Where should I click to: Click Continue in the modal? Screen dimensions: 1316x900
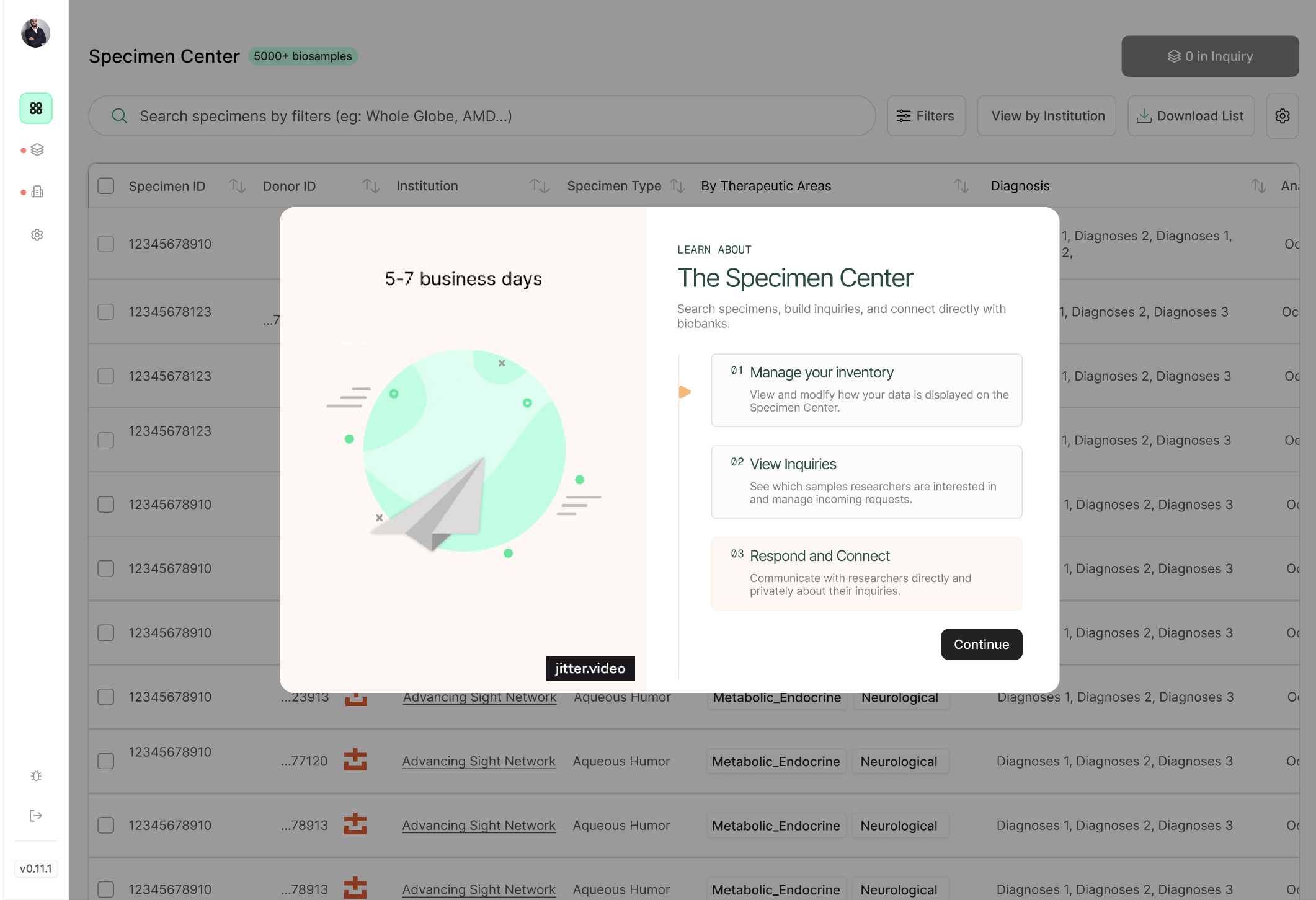pyautogui.click(x=981, y=645)
